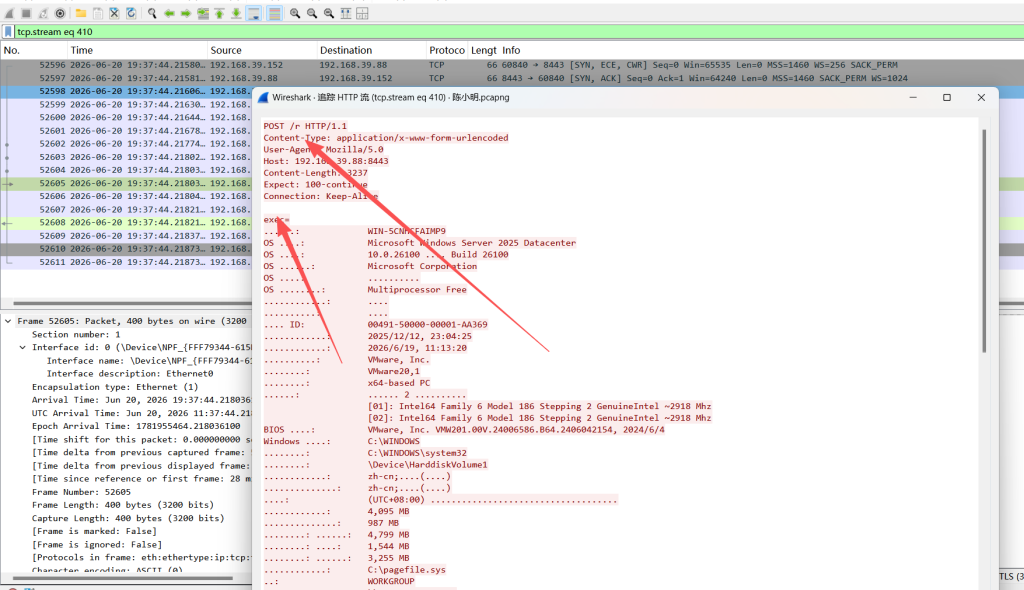Select packet 52610 row

(126, 249)
